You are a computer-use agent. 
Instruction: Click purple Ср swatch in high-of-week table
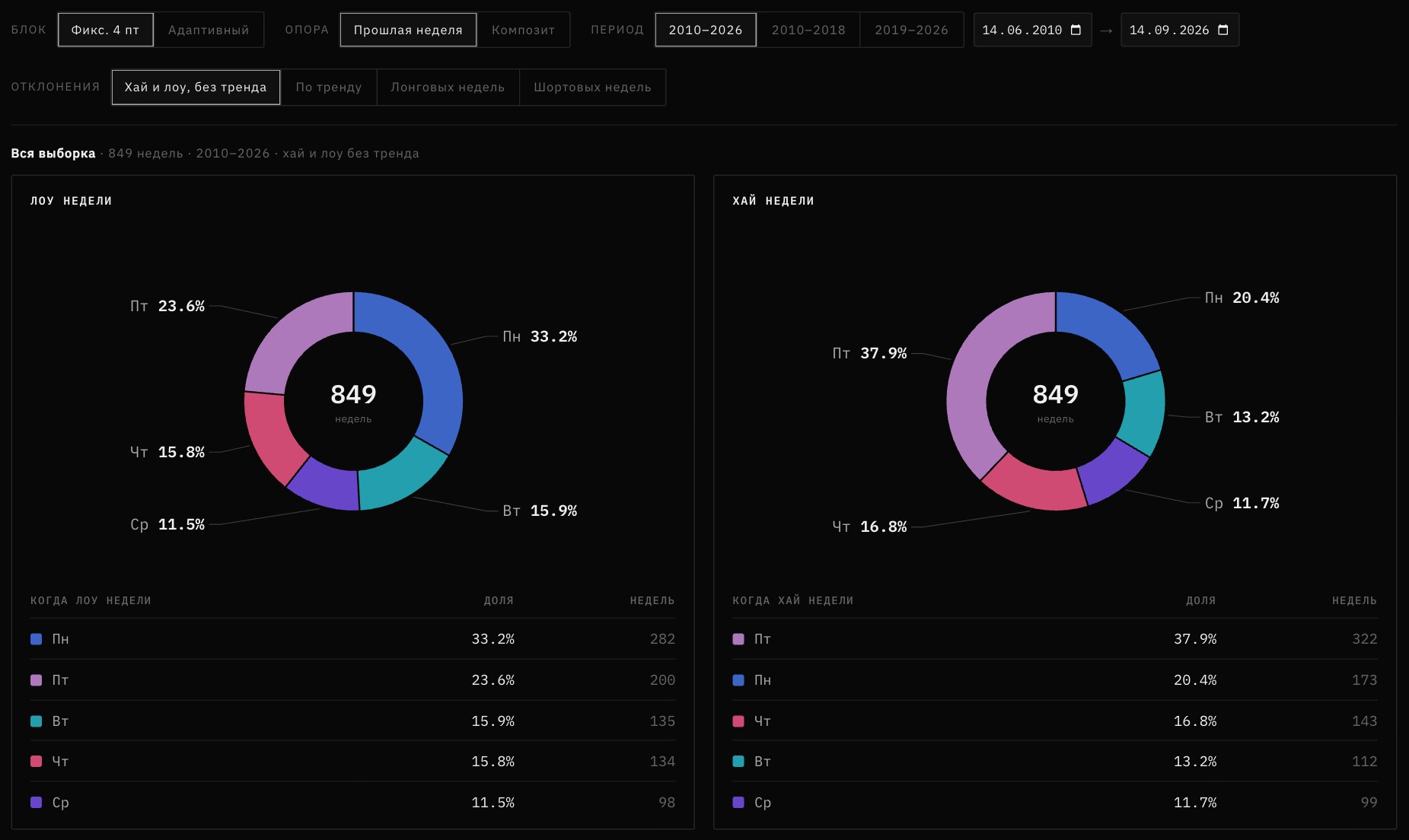pos(738,803)
